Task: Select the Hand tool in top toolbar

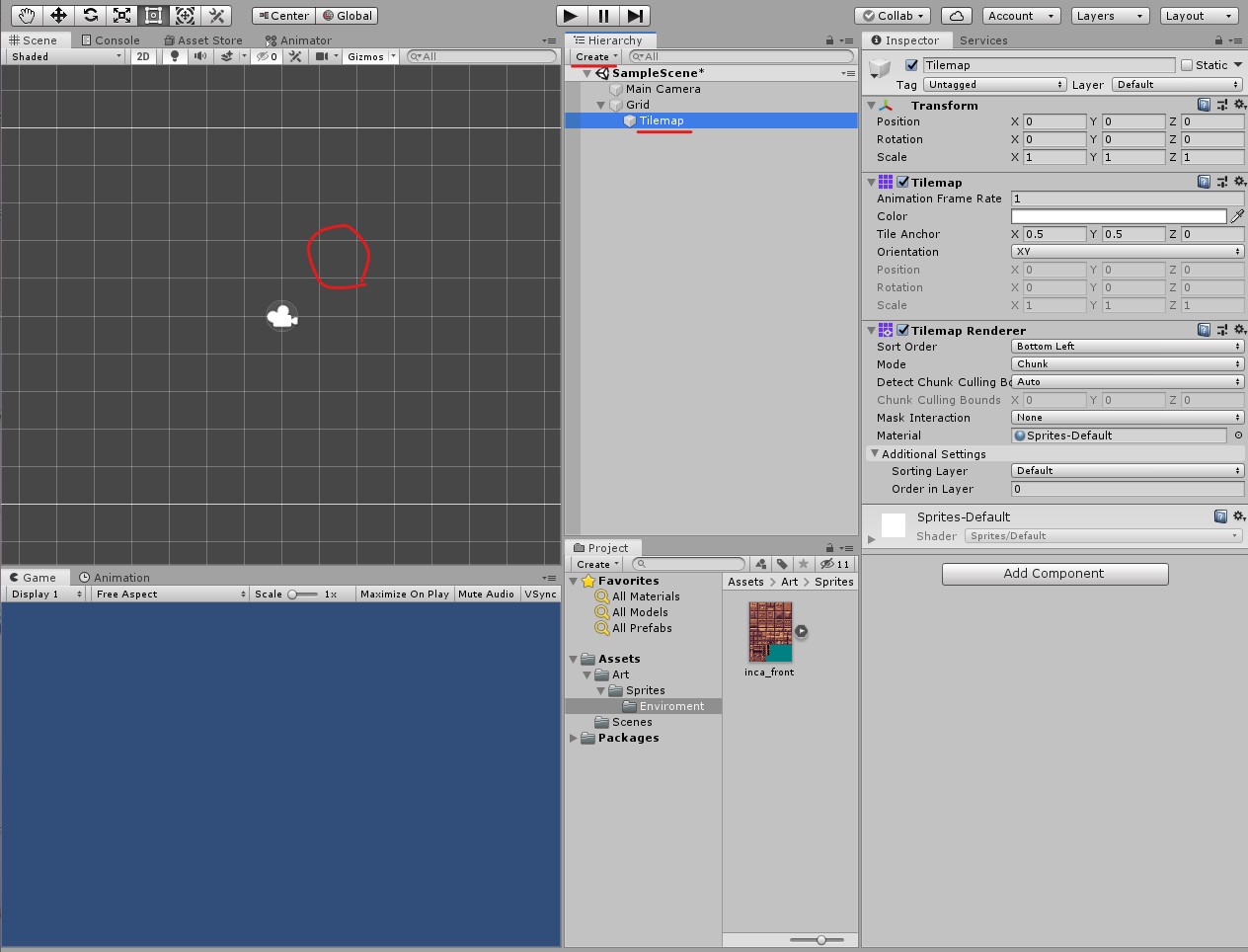Action: pyautogui.click(x=27, y=15)
